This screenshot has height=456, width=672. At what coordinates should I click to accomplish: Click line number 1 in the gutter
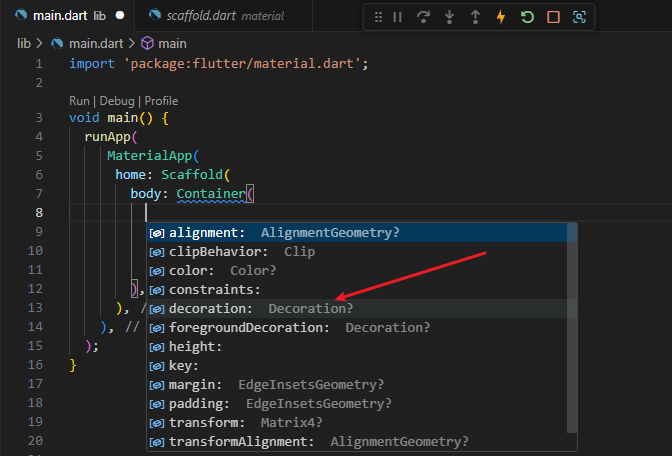click(x=39, y=64)
